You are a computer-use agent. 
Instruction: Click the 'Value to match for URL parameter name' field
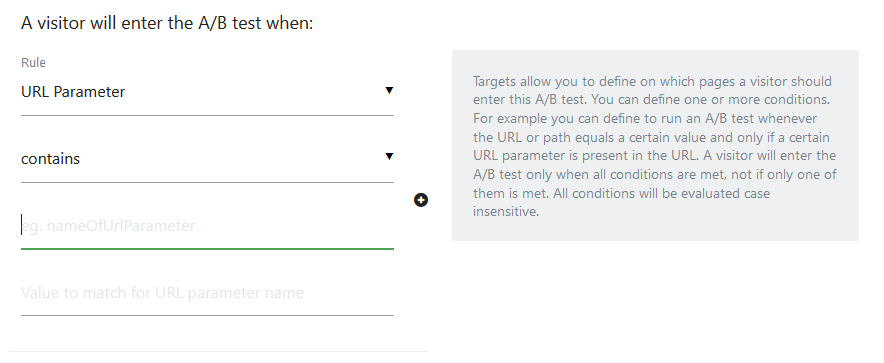pyautogui.click(x=207, y=293)
